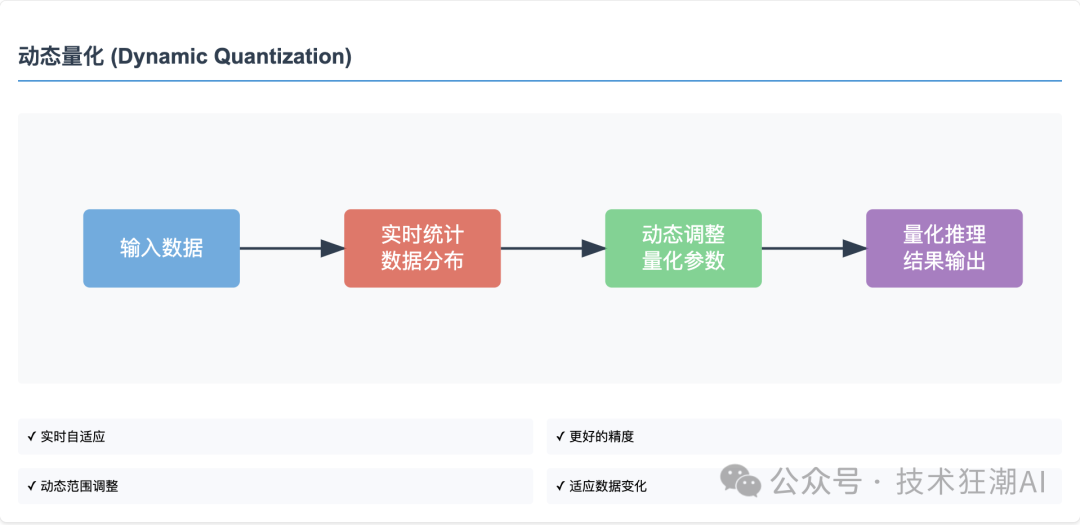Click the 适应数据变化 feature text
This screenshot has height=525, width=1080.
point(608,486)
